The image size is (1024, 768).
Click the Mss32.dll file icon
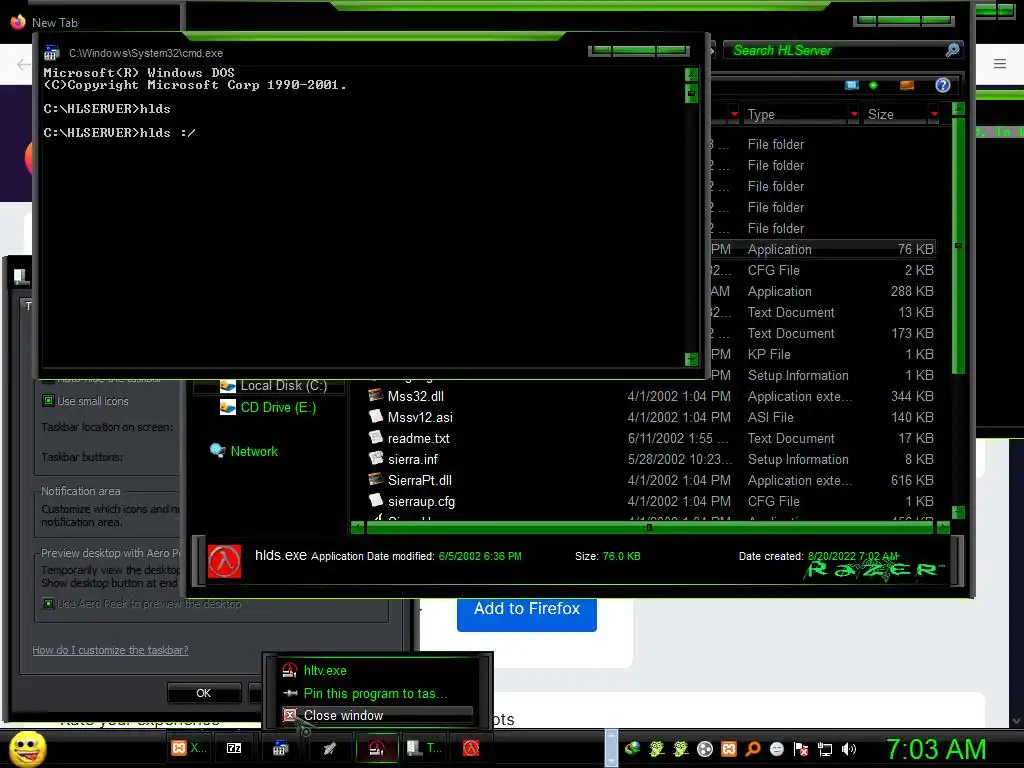pyautogui.click(x=376, y=395)
